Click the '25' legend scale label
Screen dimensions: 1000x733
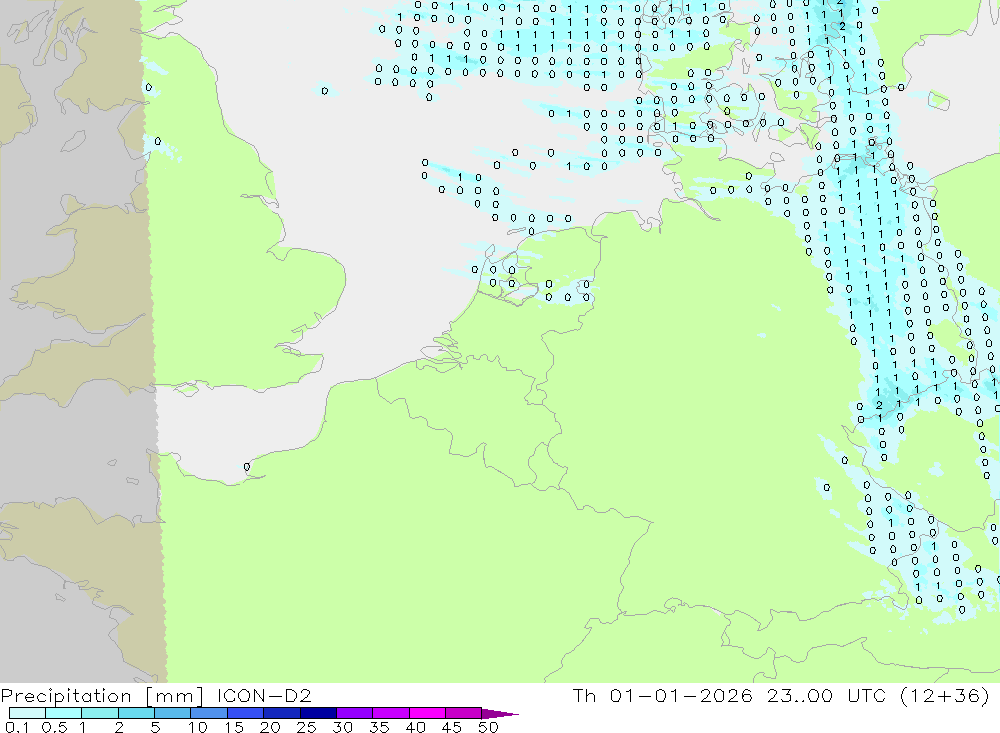[306, 727]
